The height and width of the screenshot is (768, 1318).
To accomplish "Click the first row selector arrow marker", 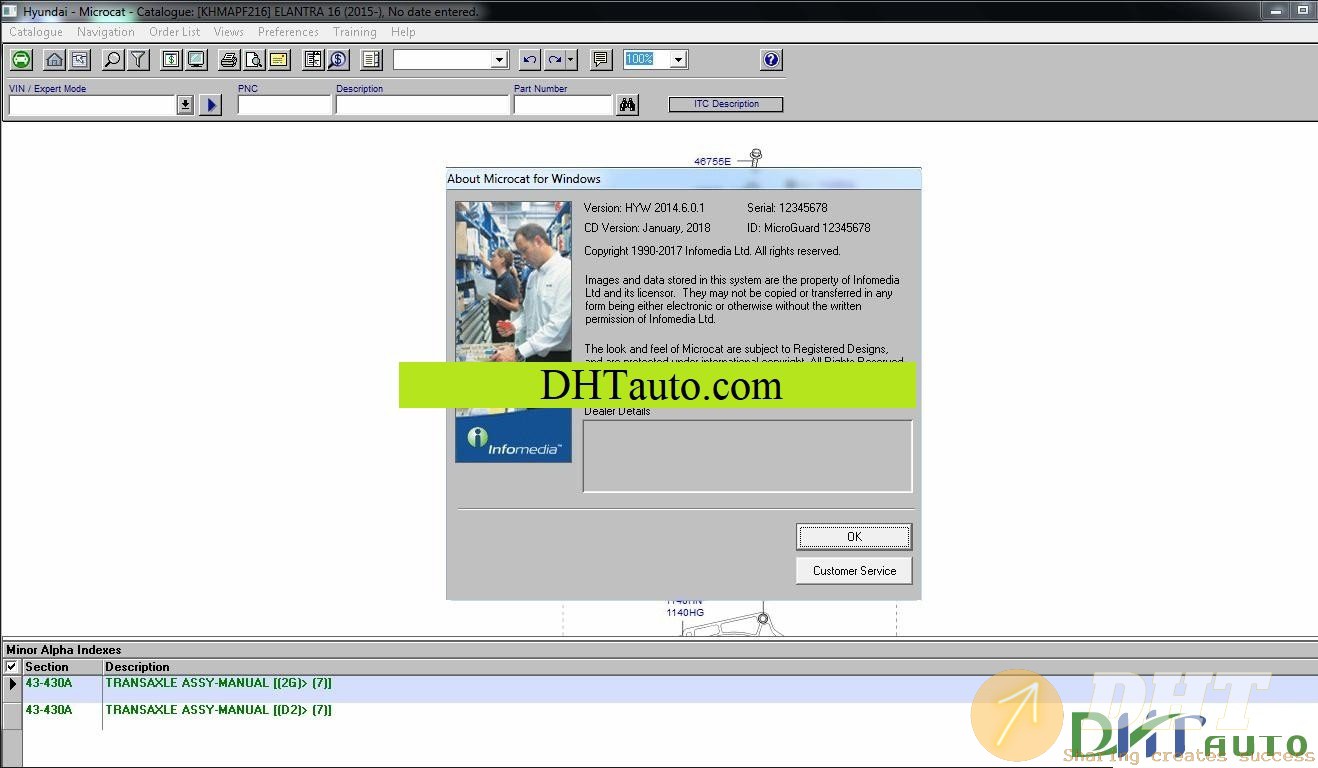I will click(12, 684).
